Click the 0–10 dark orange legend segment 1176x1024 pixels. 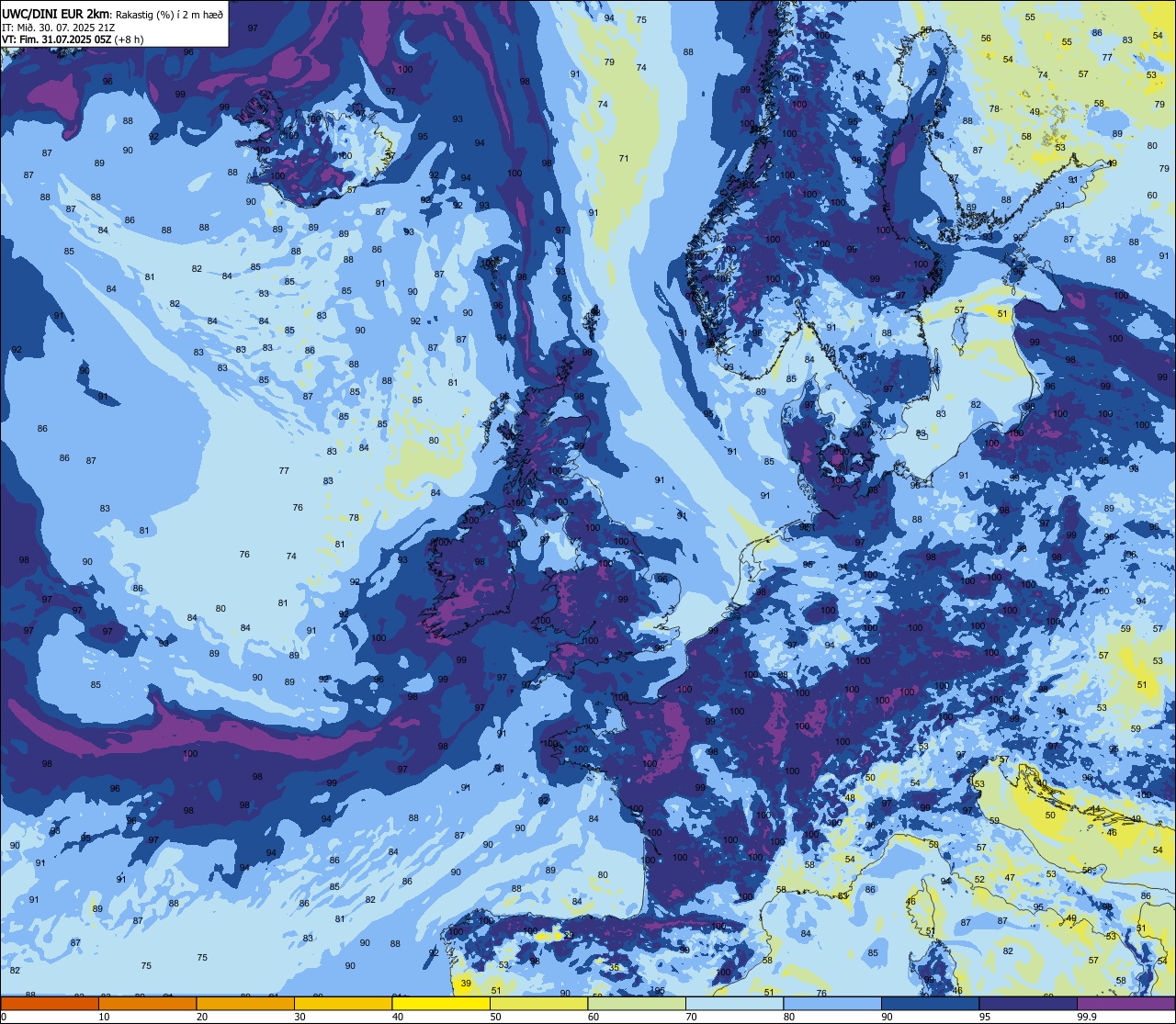click(50, 1003)
